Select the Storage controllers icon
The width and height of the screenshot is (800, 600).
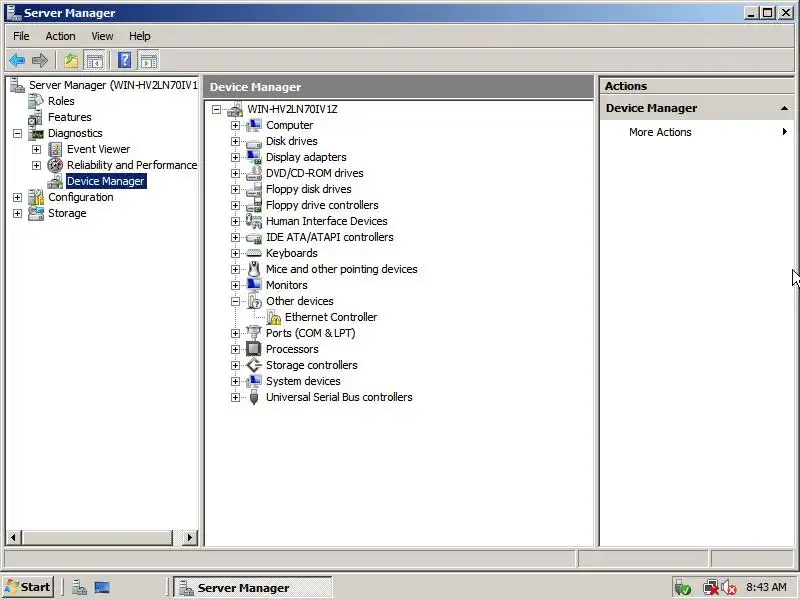[x=254, y=365]
